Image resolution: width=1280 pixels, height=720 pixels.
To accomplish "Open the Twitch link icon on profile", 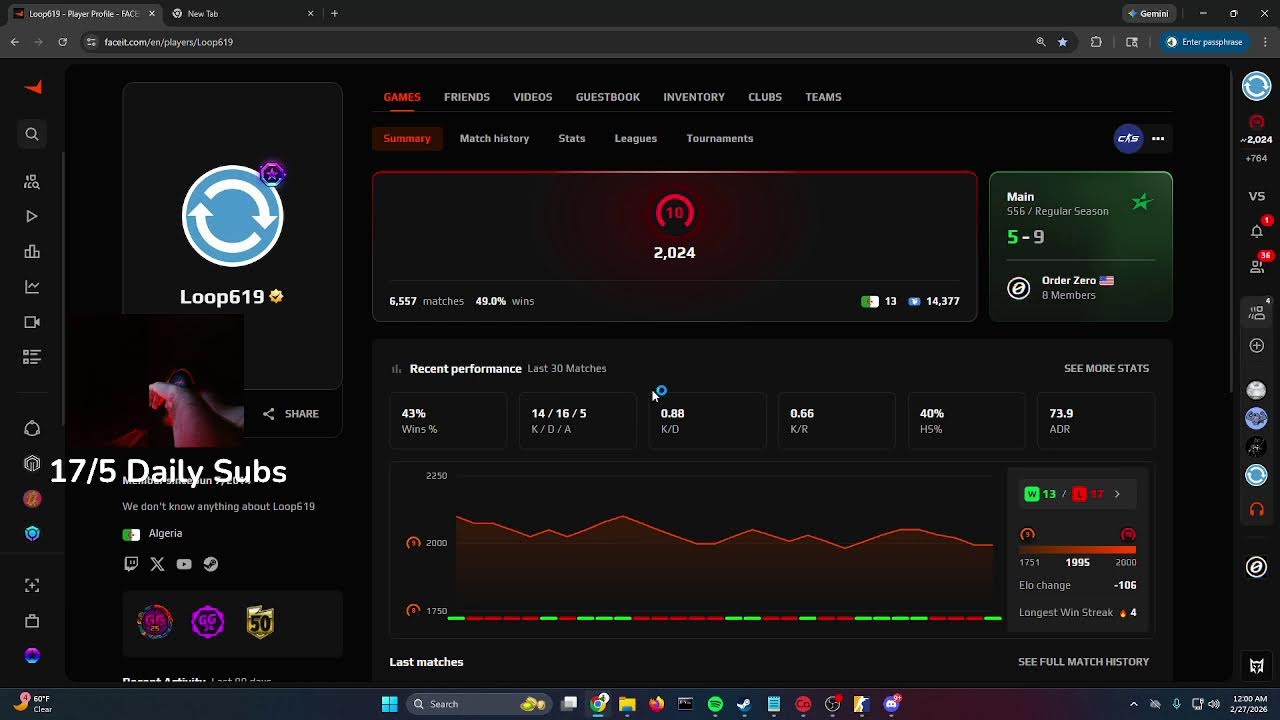I will click(131, 564).
